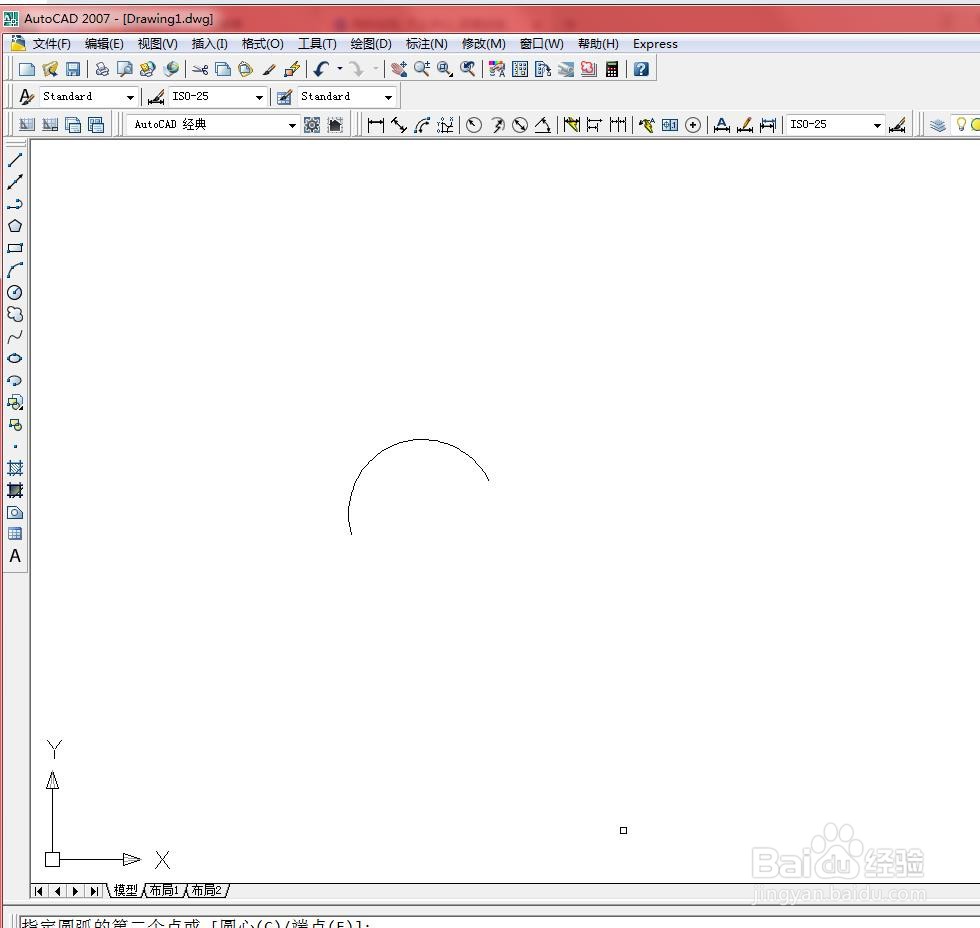Click the Undo arrow icon
The height and width of the screenshot is (928, 980).
[x=322, y=69]
